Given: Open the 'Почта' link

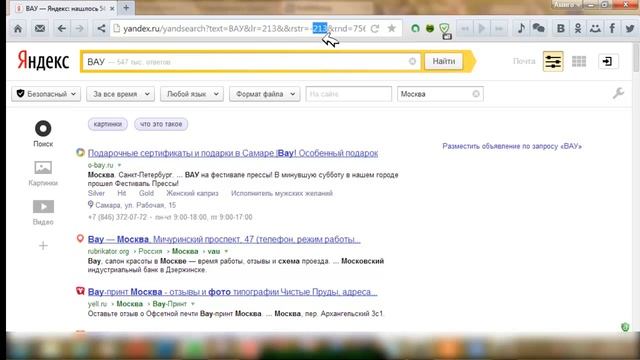Looking at the screenshot, I should [524, 61].
